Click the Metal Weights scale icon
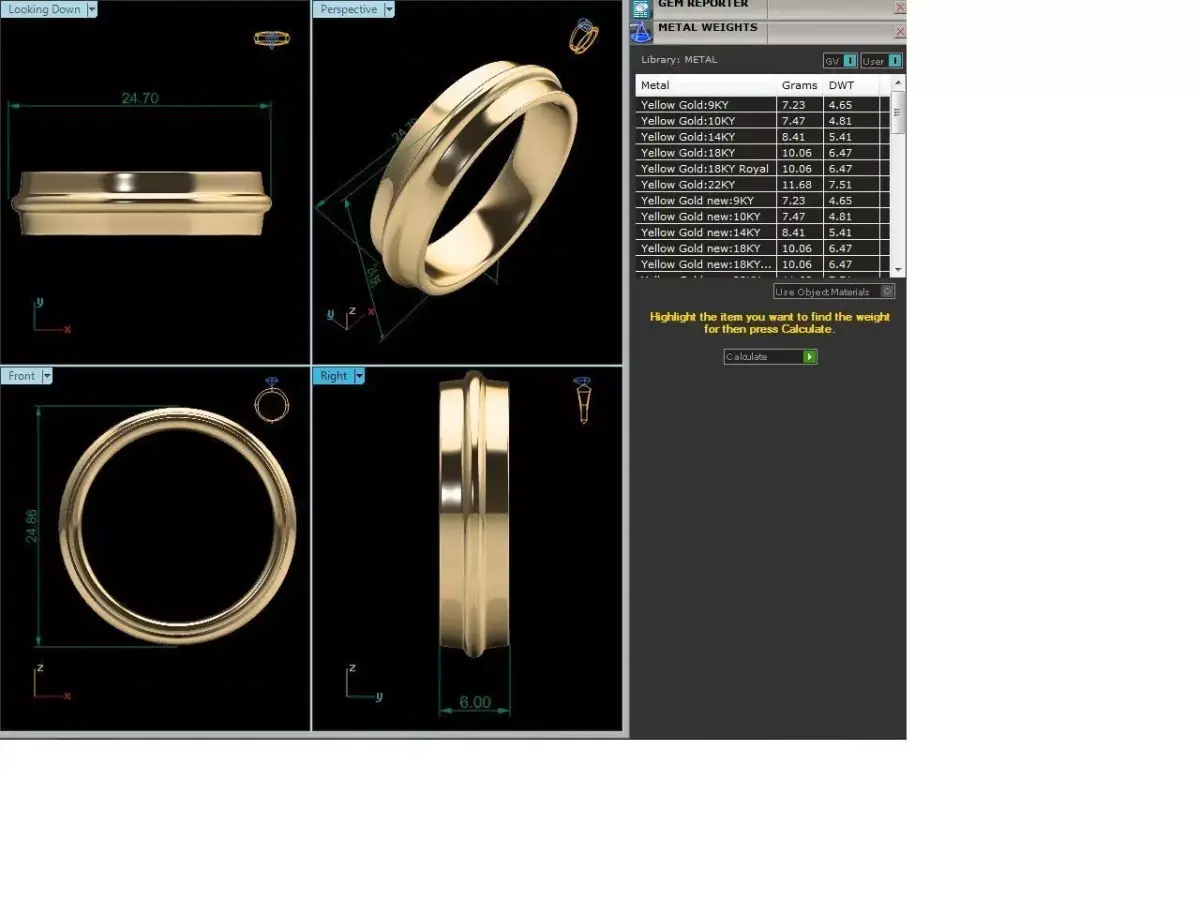The width and height of the screenshot is (1200, 900). point(640,31)
